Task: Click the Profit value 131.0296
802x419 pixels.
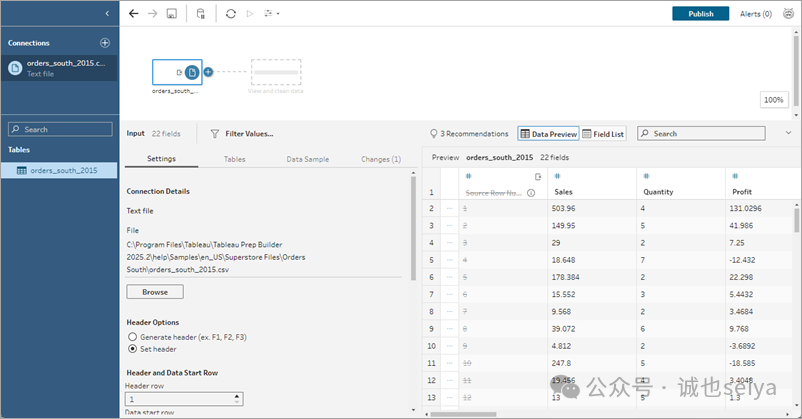Action: tap(745, 208)
